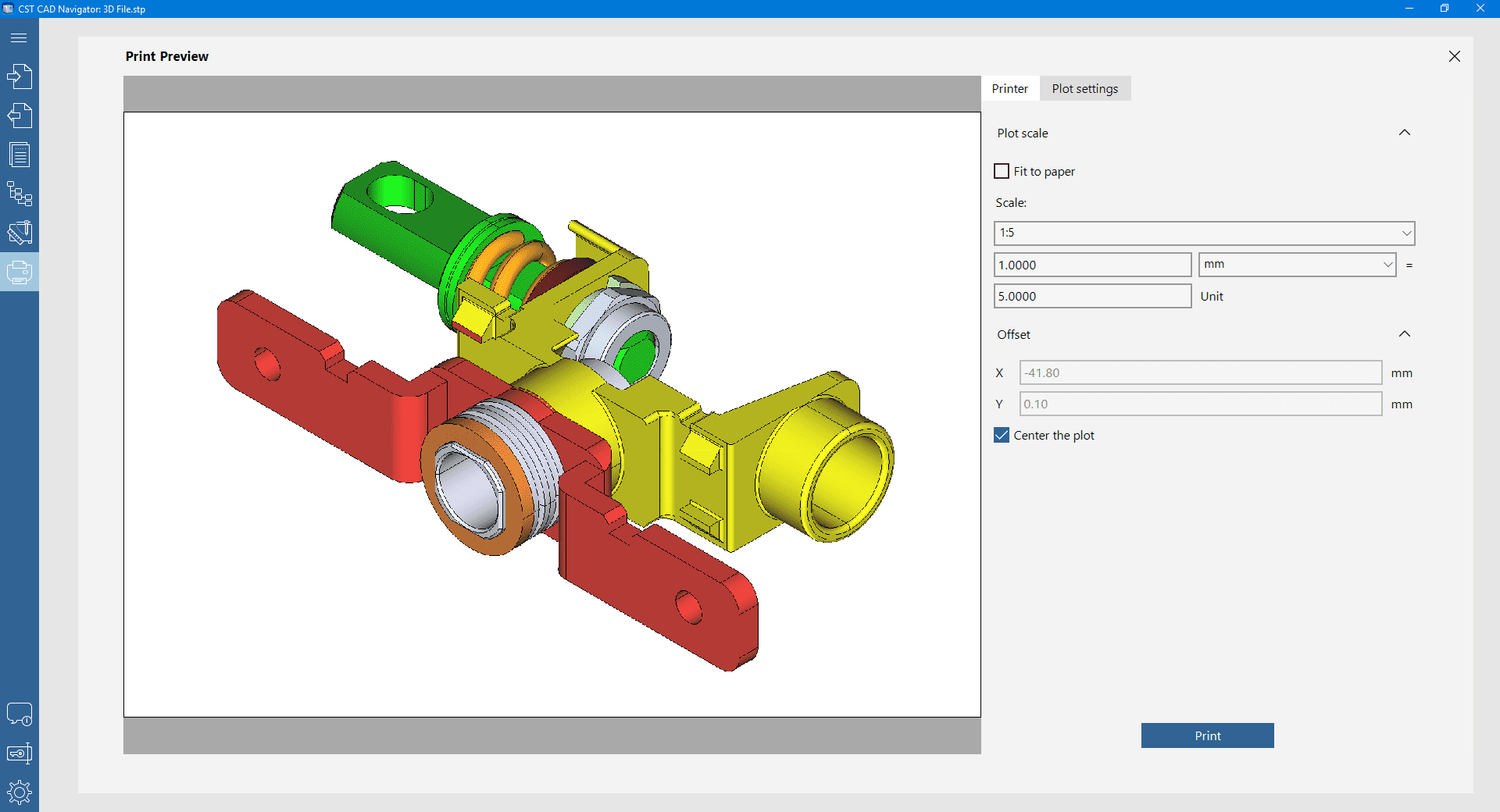Open settings gear in the sidebar
Screen dimensions: 1500x812
click(x=20, y=792)
